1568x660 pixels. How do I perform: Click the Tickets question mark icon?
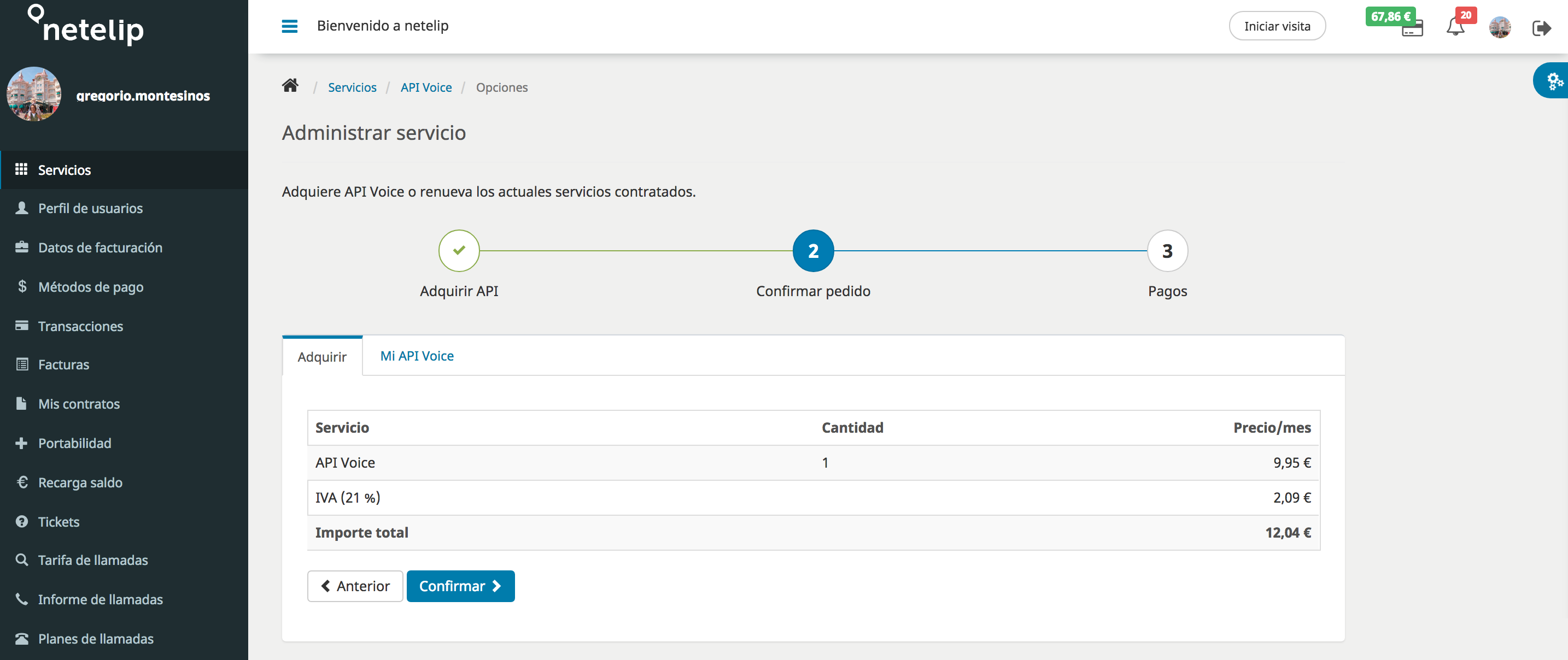pyautogui.click(x=22, y=521)
